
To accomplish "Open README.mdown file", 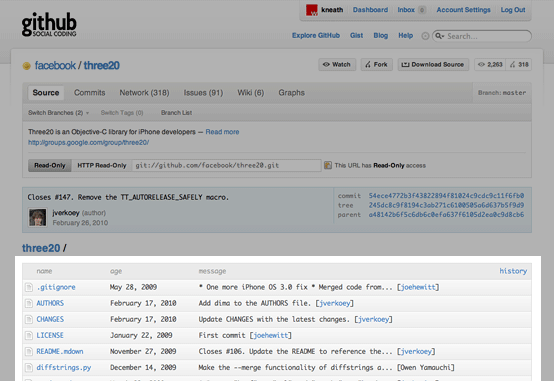I will (x=60, y=352).
